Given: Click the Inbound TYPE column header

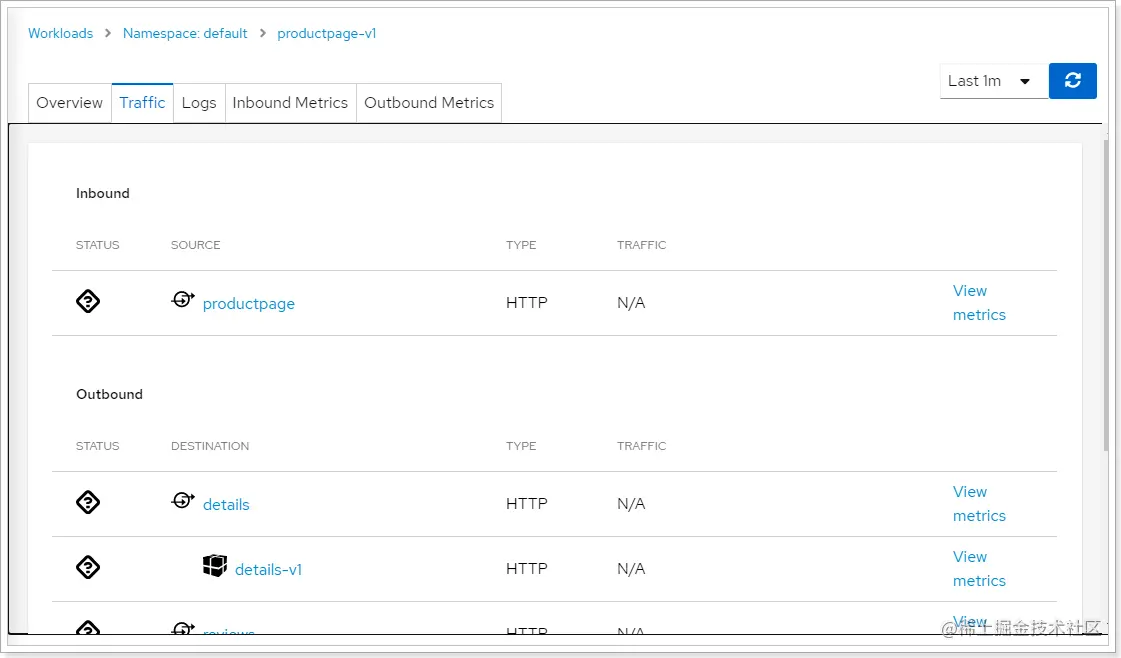Looking at the screenshot, I should click(x=521, y=245).
